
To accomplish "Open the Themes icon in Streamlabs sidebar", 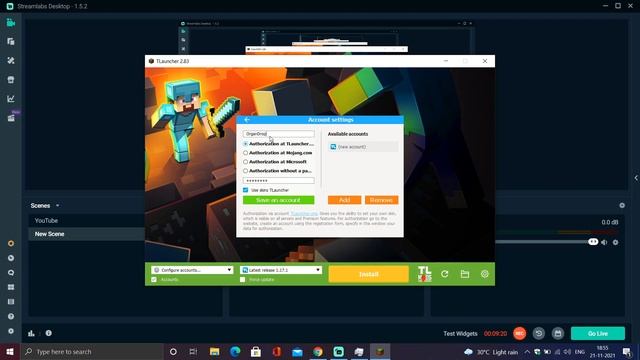I will 11,60.
